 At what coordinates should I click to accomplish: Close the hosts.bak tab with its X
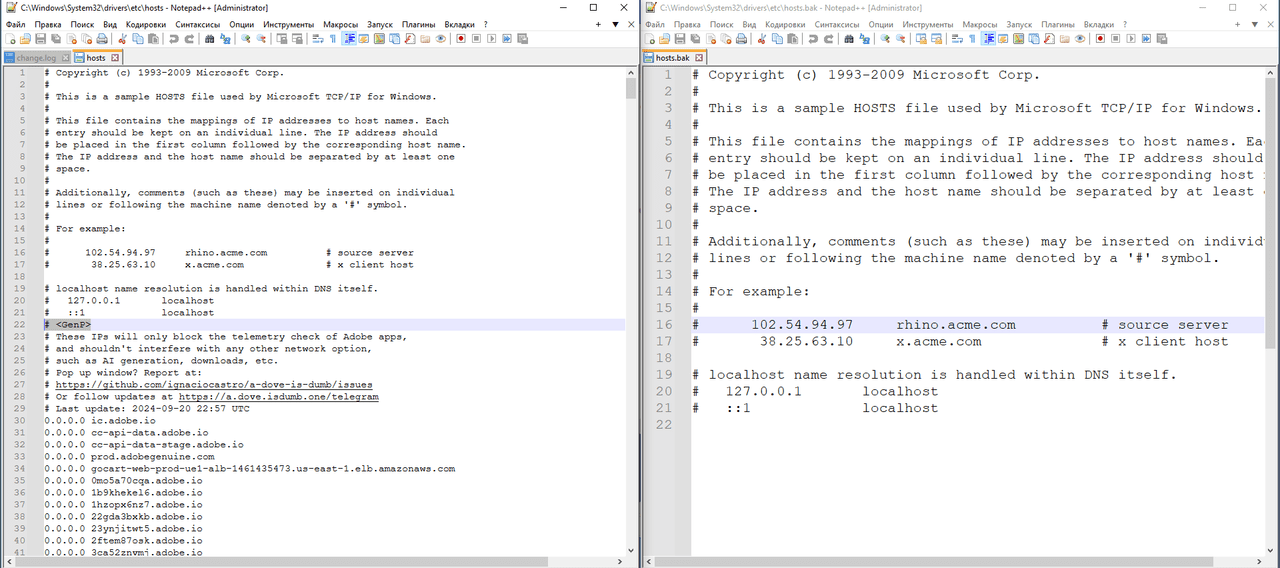coord(700,58)
